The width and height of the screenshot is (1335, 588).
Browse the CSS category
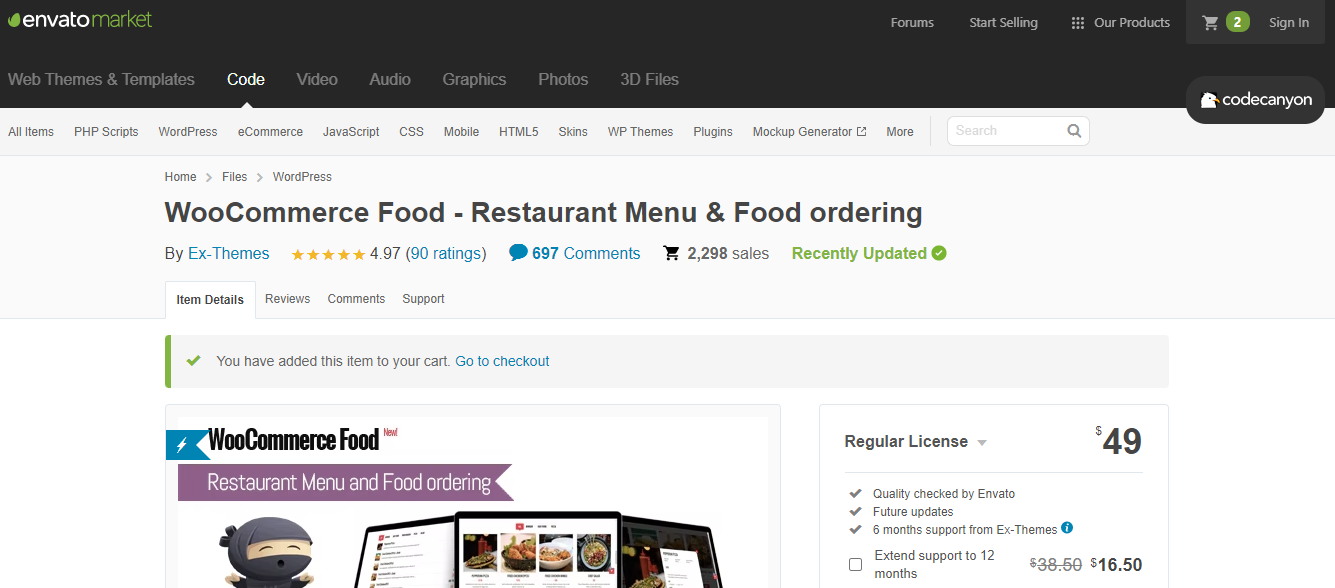[412, 131]
